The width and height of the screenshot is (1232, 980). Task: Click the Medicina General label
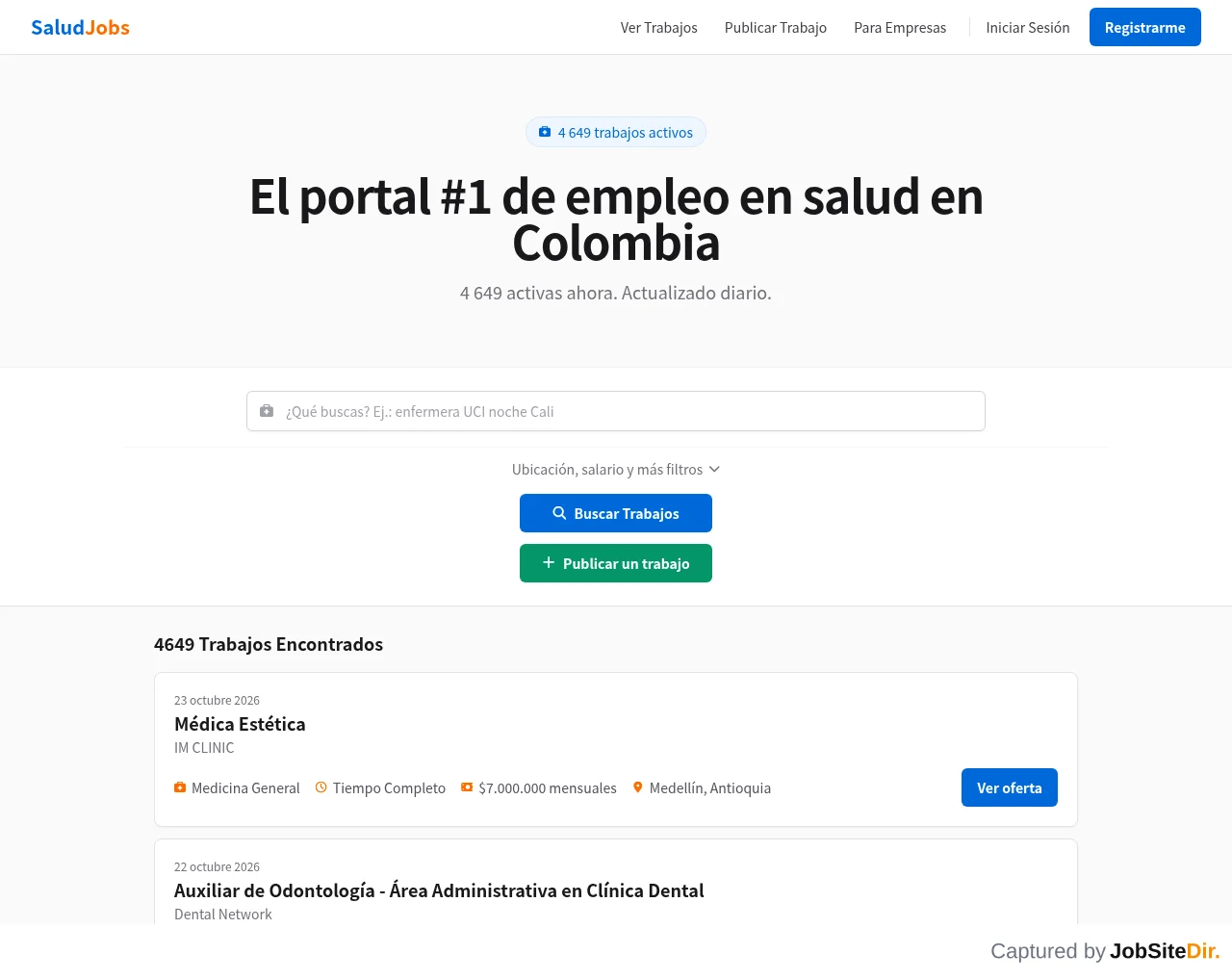point(245,787)
